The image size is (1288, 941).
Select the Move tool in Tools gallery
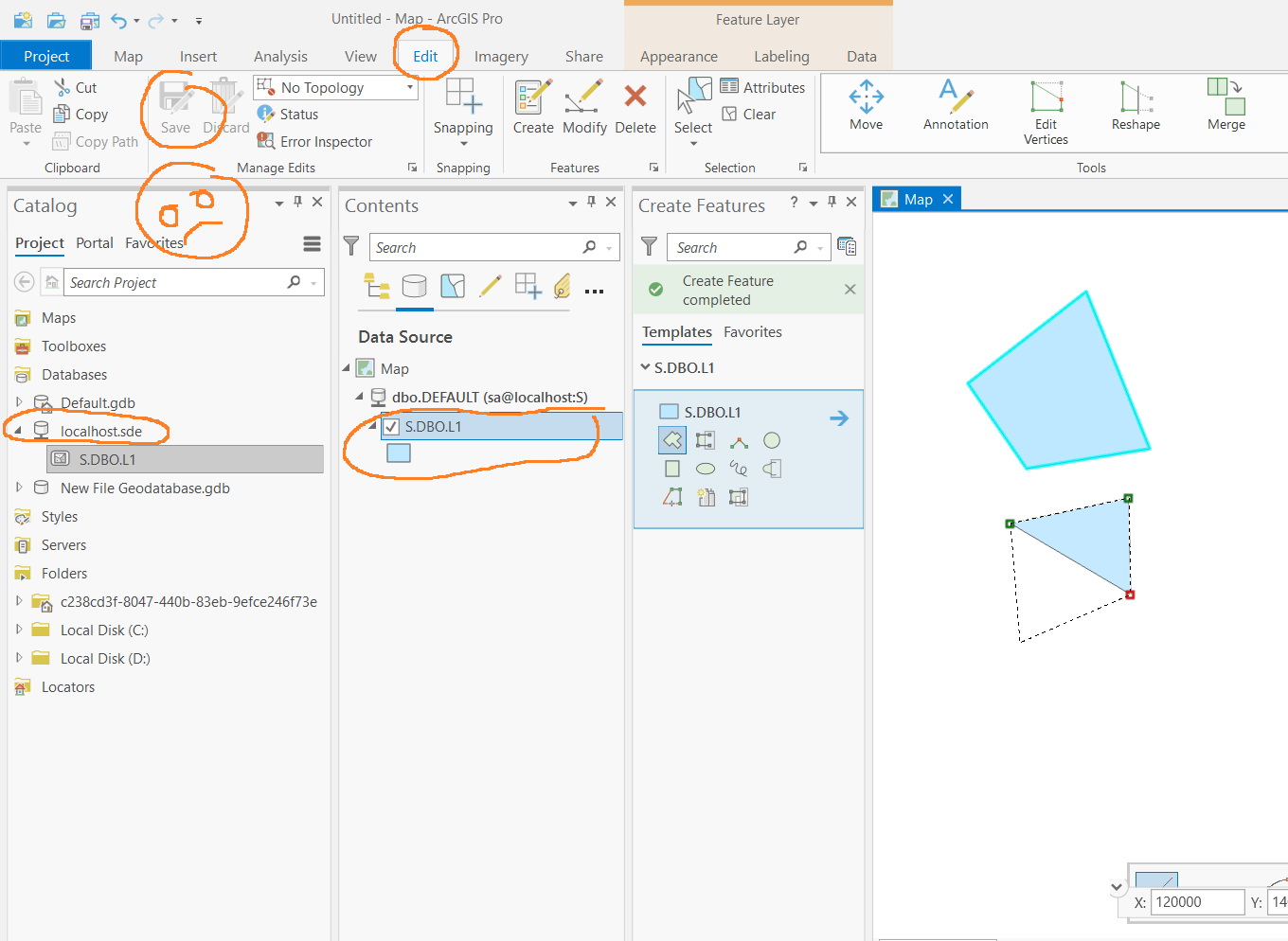866,106
